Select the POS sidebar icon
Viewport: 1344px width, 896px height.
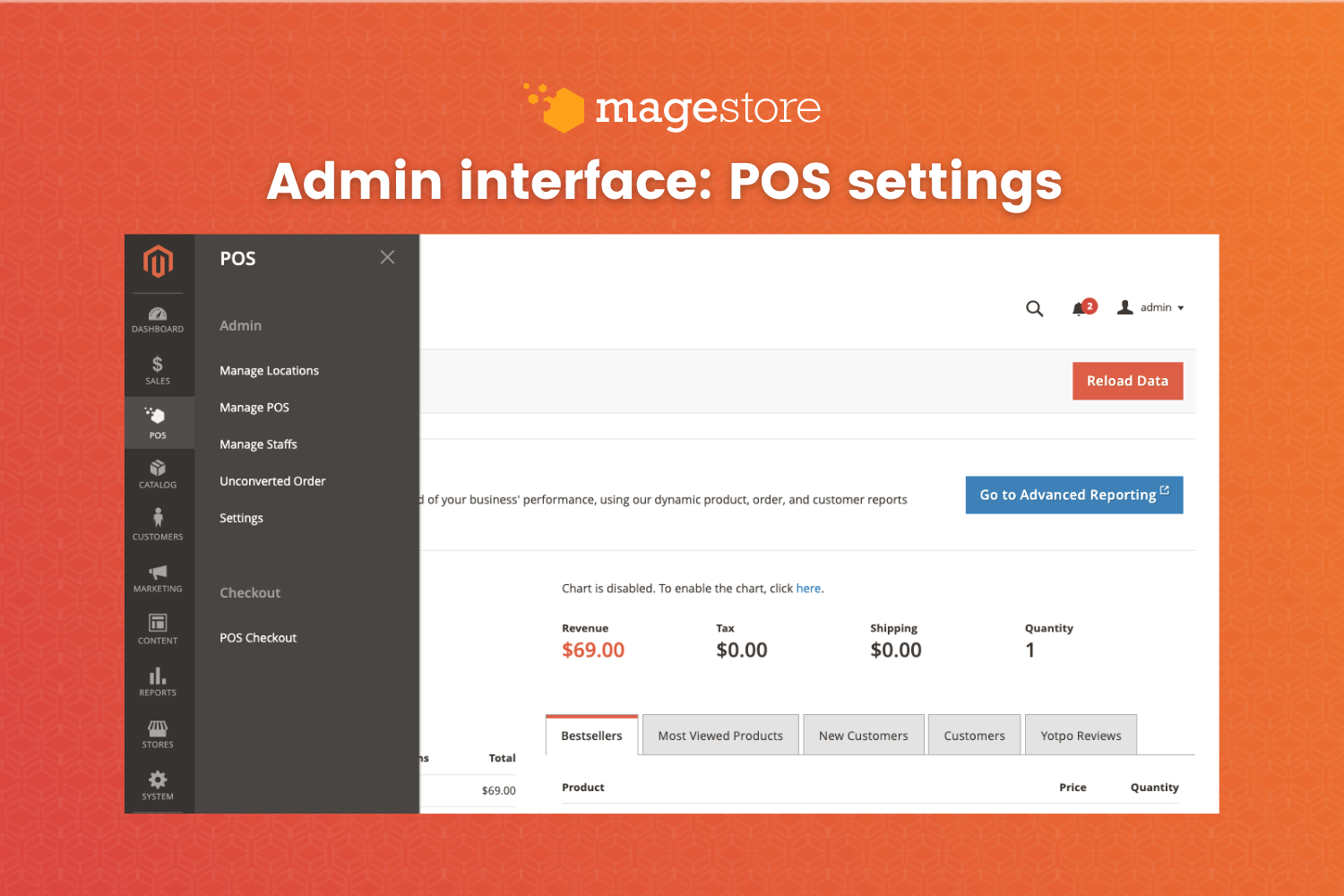[158, 423]
